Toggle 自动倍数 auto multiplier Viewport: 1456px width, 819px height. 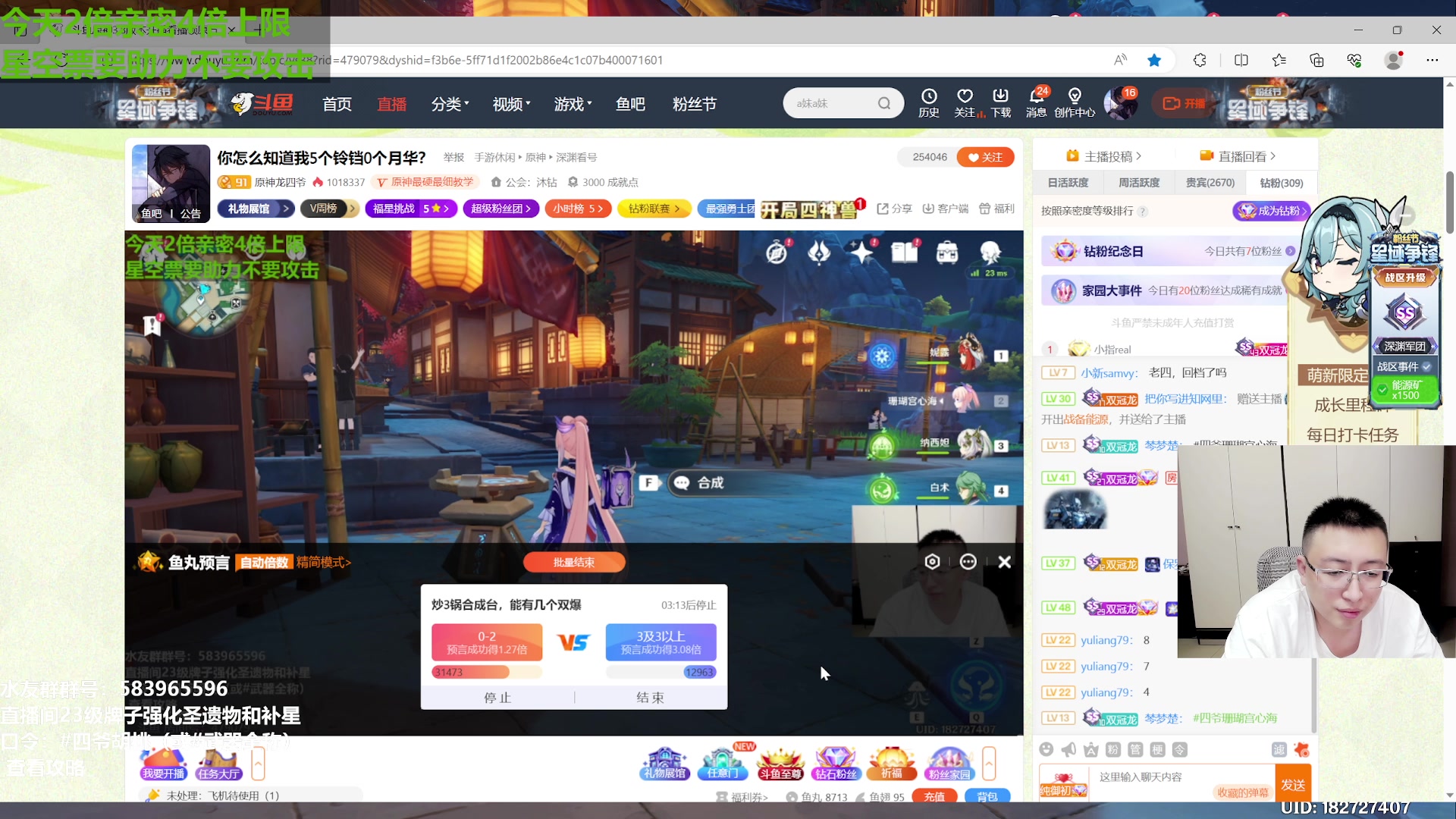(264, 562)
